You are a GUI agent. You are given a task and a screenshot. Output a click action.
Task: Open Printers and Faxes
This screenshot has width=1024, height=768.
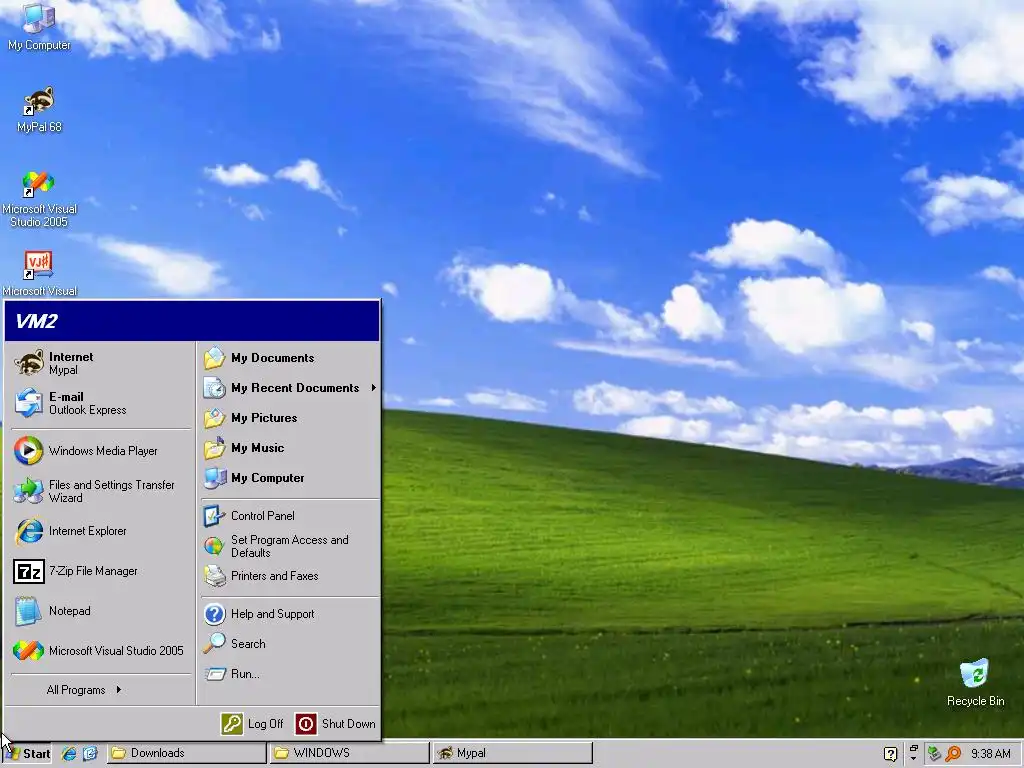pos(290,576)
